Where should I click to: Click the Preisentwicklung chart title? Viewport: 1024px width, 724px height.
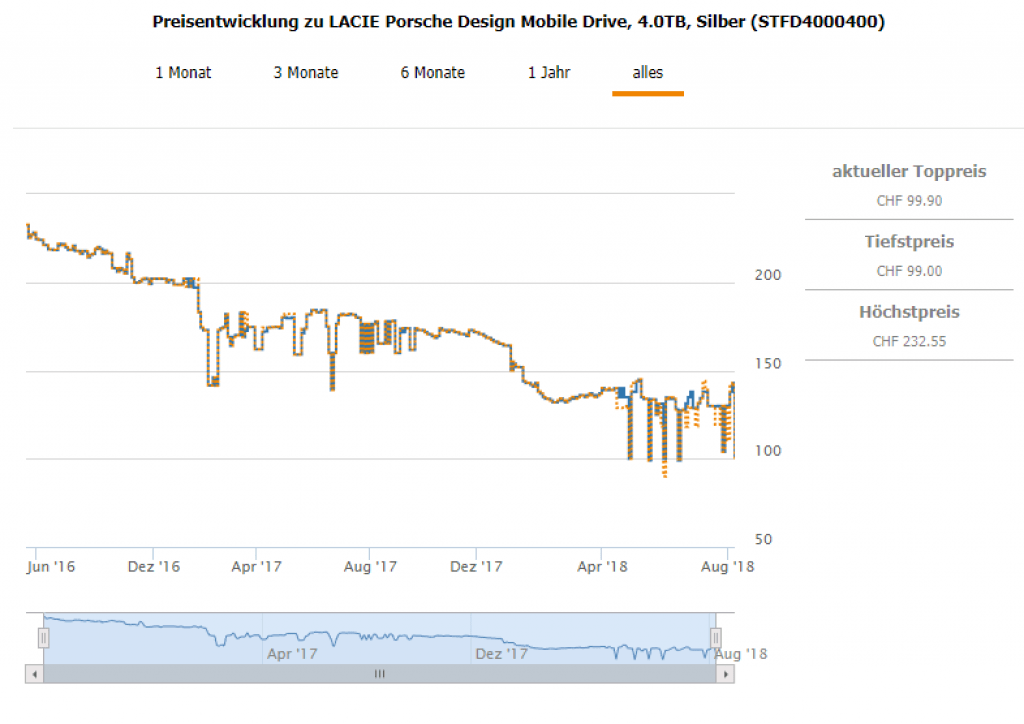click(x=518, y=22)
